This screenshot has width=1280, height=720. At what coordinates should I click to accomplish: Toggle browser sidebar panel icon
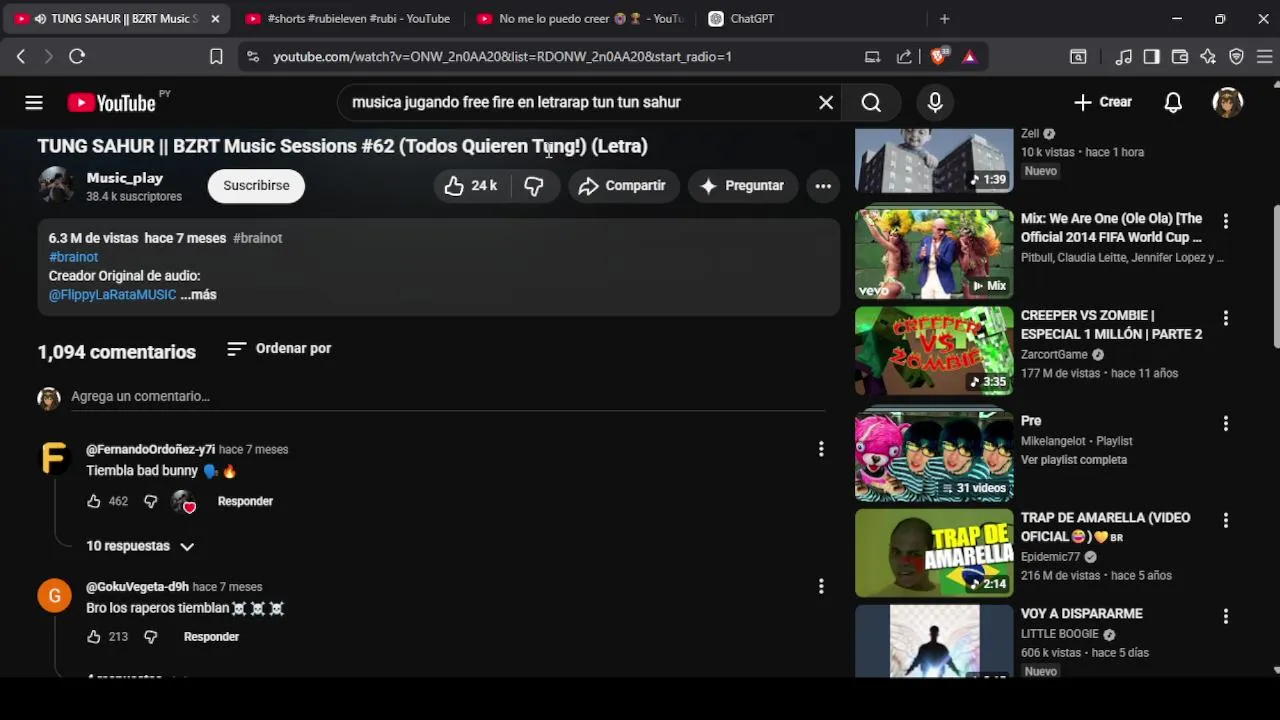(1152, 57)
